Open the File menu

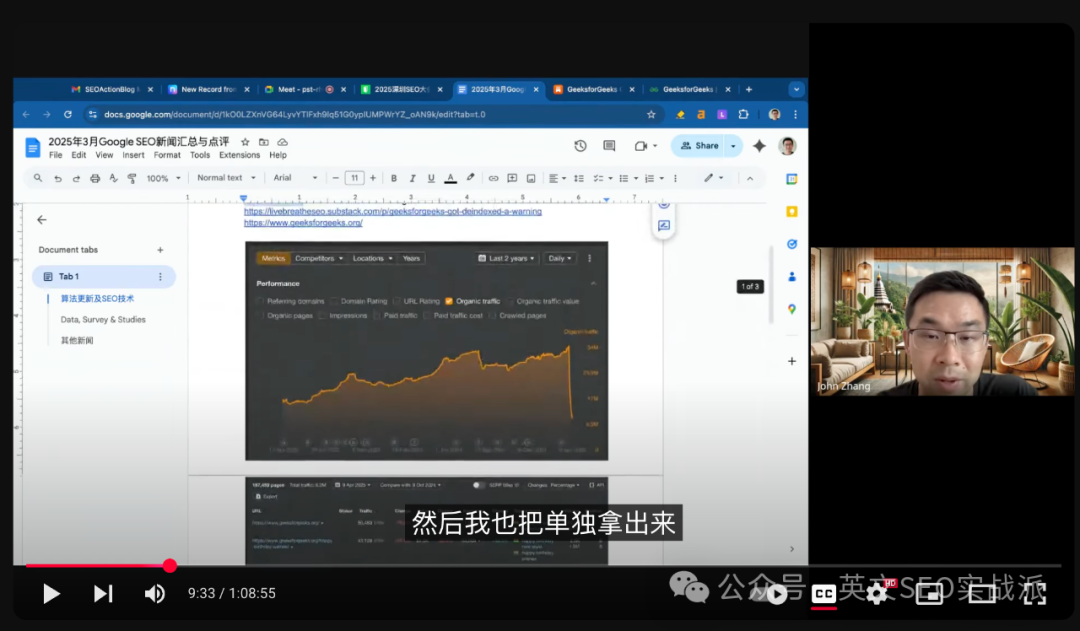tap(56, 156)
